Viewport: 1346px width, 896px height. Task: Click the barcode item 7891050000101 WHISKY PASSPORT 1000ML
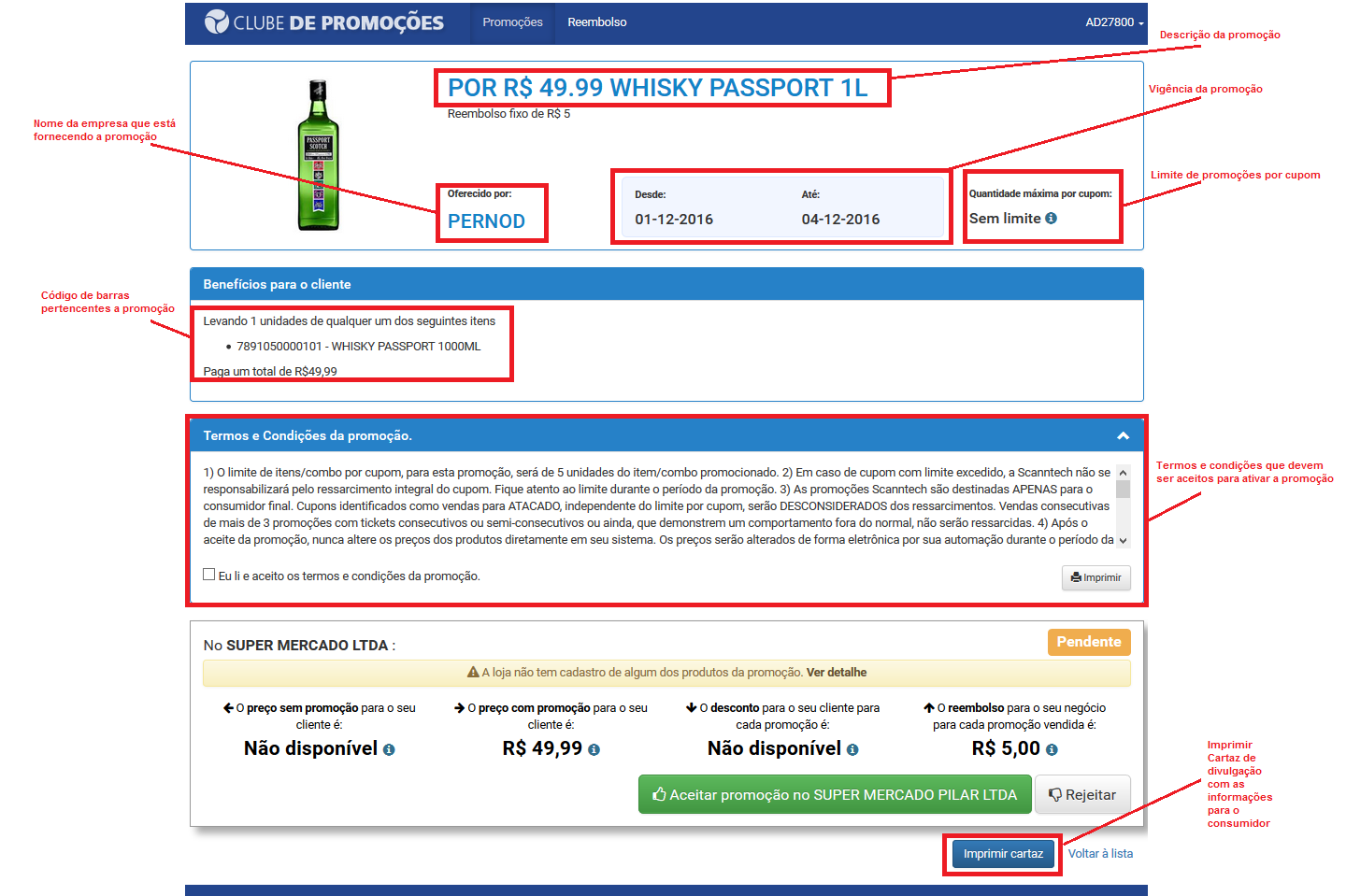click(359, 347)
